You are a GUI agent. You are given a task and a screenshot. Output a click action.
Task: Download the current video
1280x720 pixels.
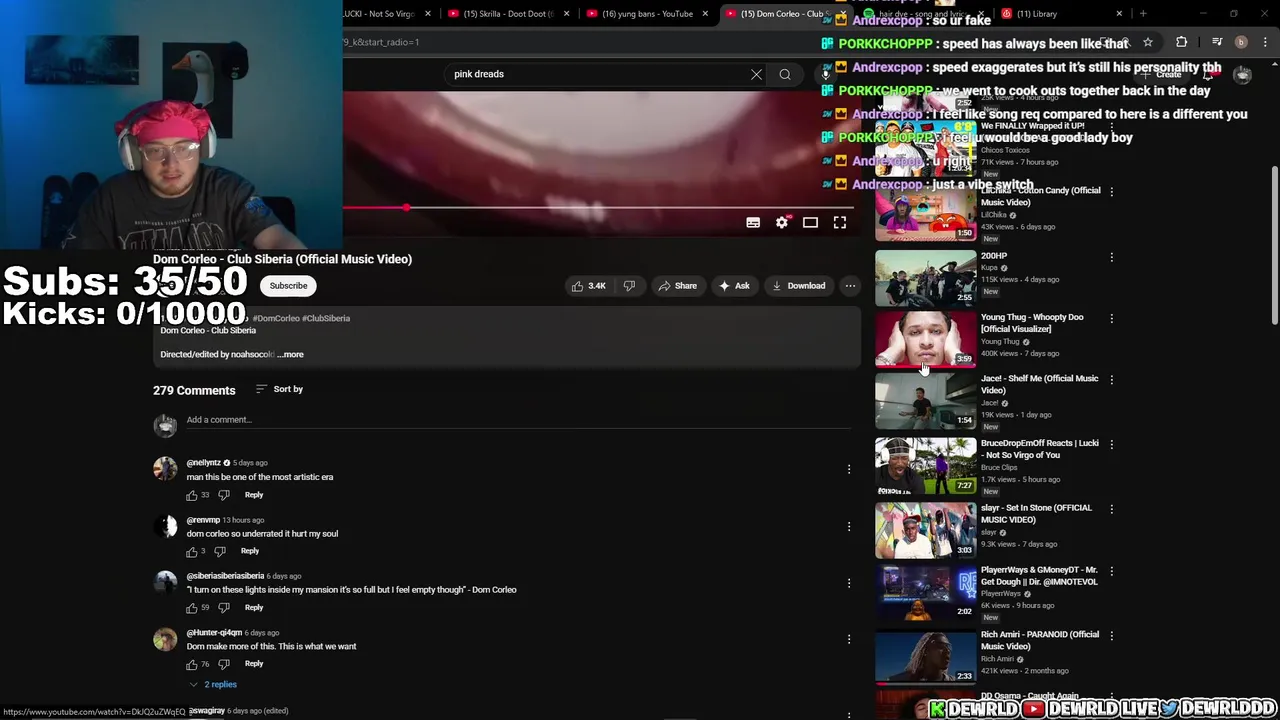(798, 286)
